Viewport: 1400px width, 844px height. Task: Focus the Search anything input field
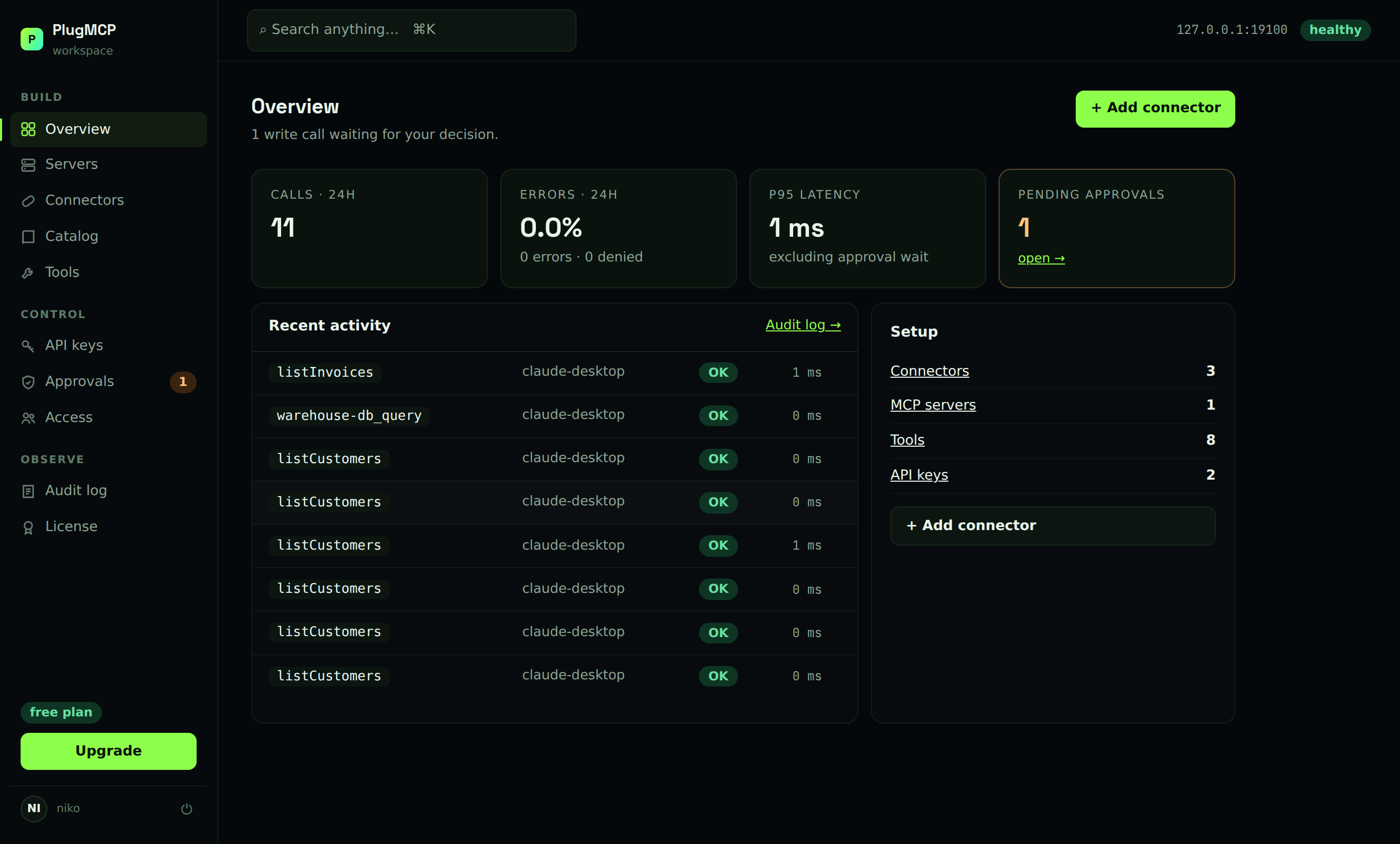tap(411, 30)
